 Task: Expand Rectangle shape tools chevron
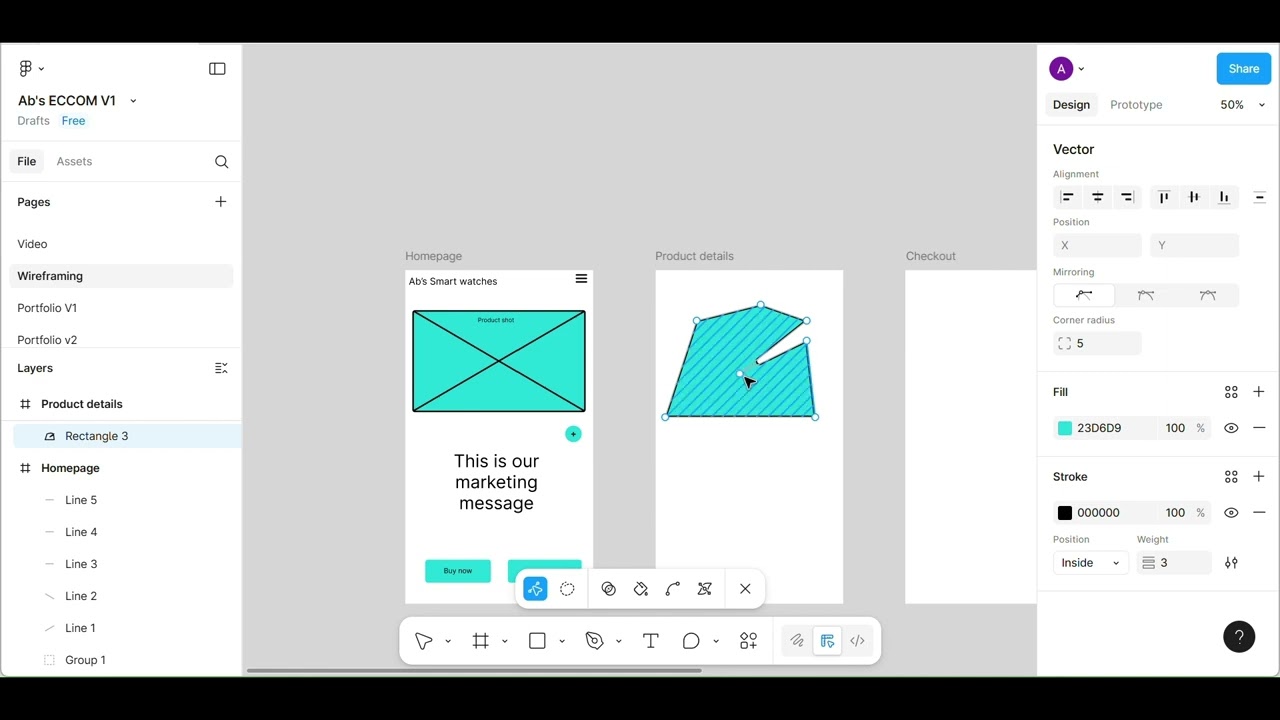562,641
